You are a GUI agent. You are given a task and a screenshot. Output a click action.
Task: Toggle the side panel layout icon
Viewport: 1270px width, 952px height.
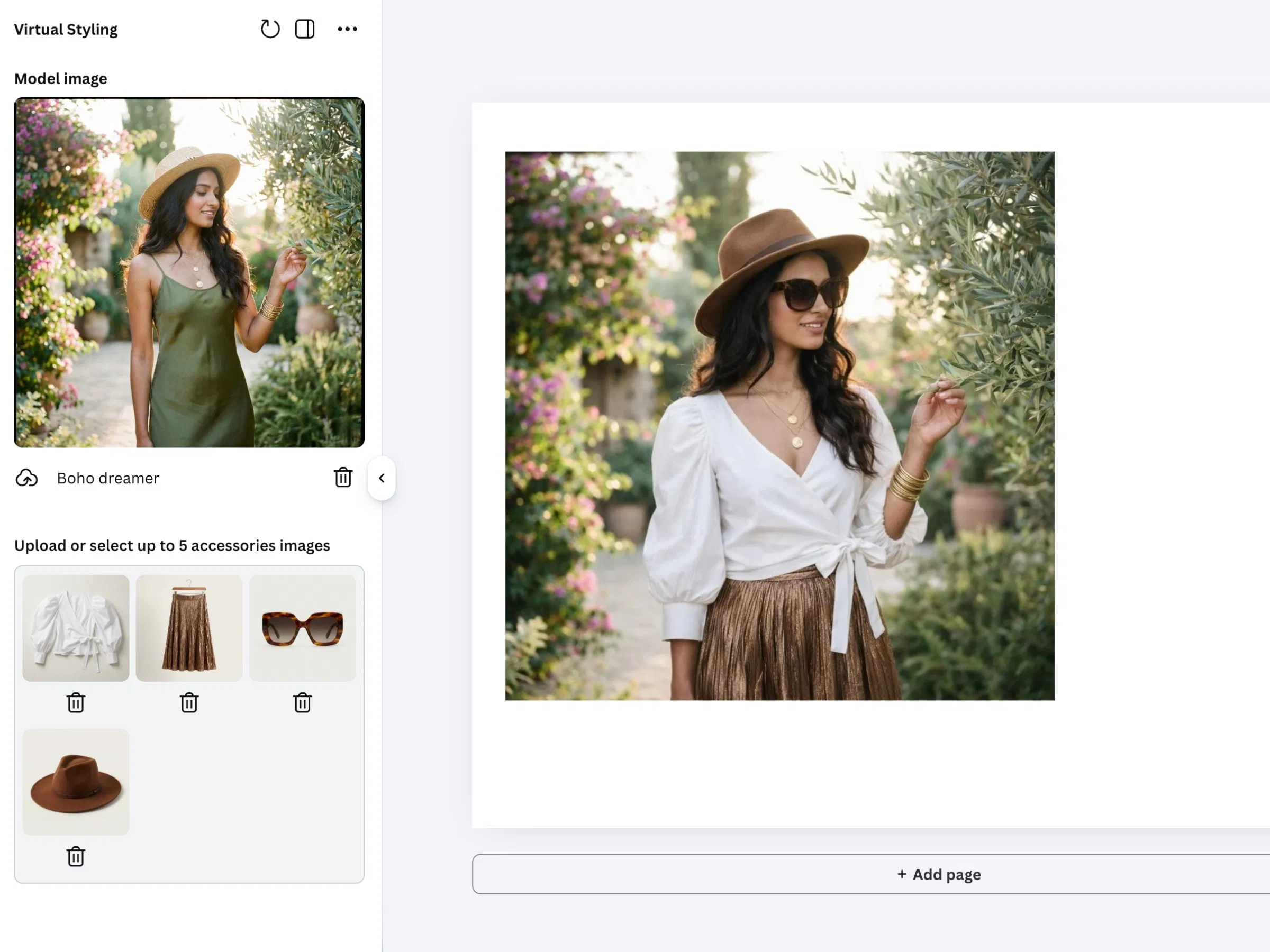point(305,29)
